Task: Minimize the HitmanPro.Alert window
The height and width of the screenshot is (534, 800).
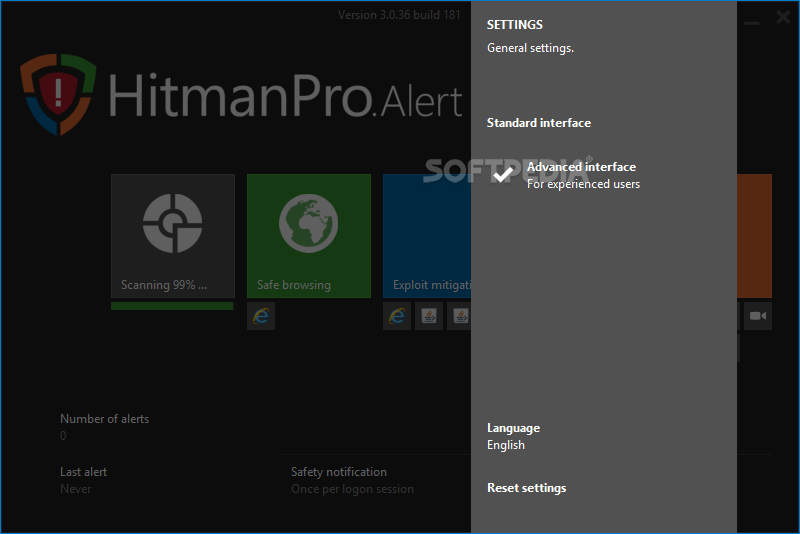Action: (x=752, y=22)
